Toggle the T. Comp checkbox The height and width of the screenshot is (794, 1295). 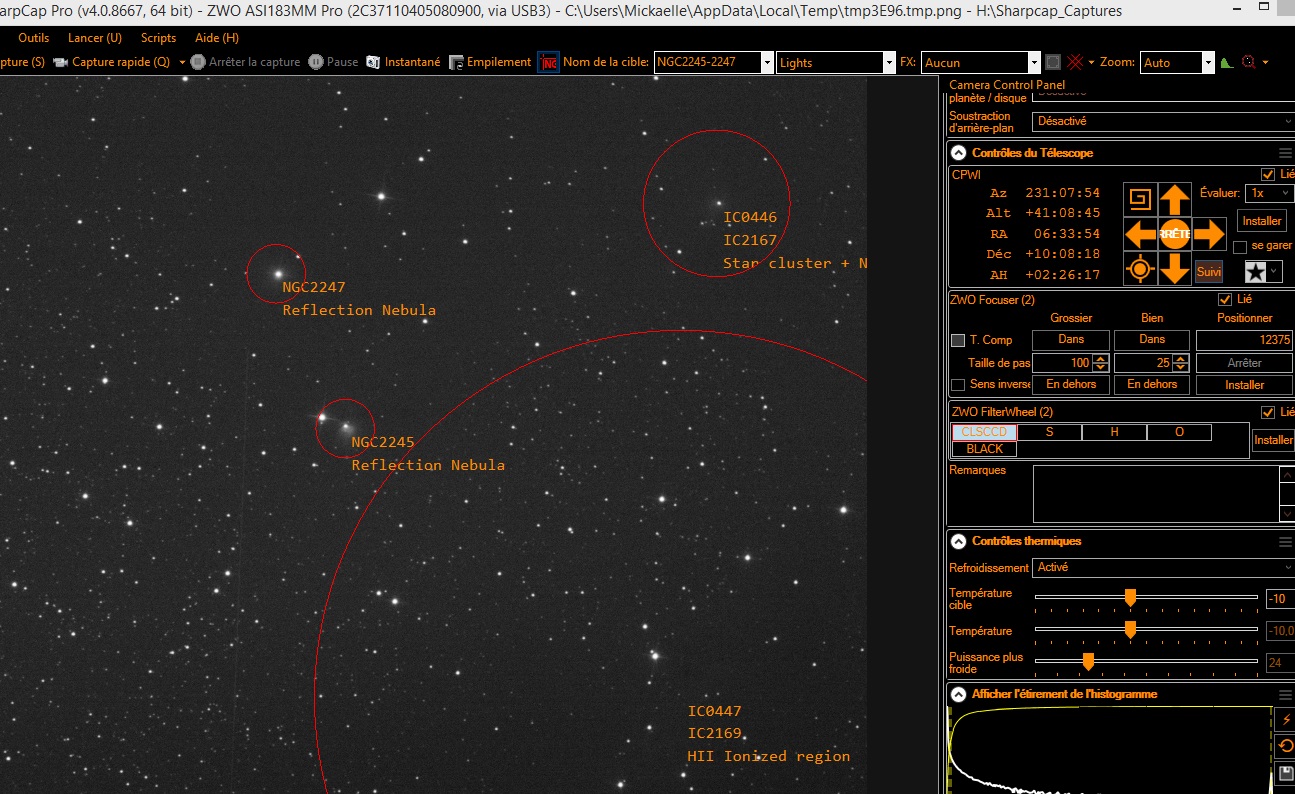958,341
